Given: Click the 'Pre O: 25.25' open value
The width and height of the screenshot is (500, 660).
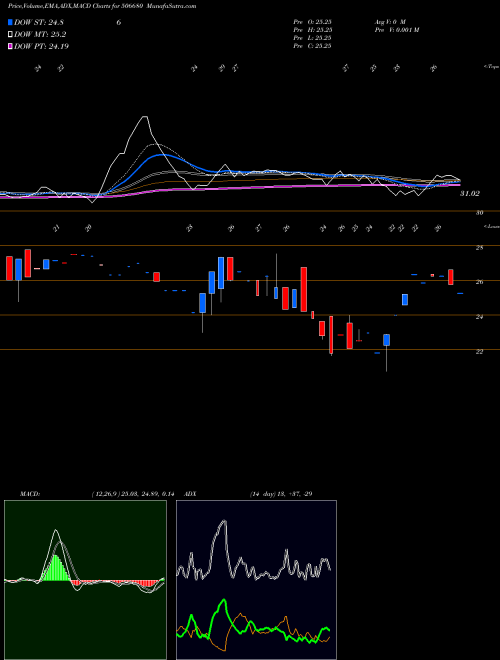Looking at the screenshot, I should pos(312,22).
